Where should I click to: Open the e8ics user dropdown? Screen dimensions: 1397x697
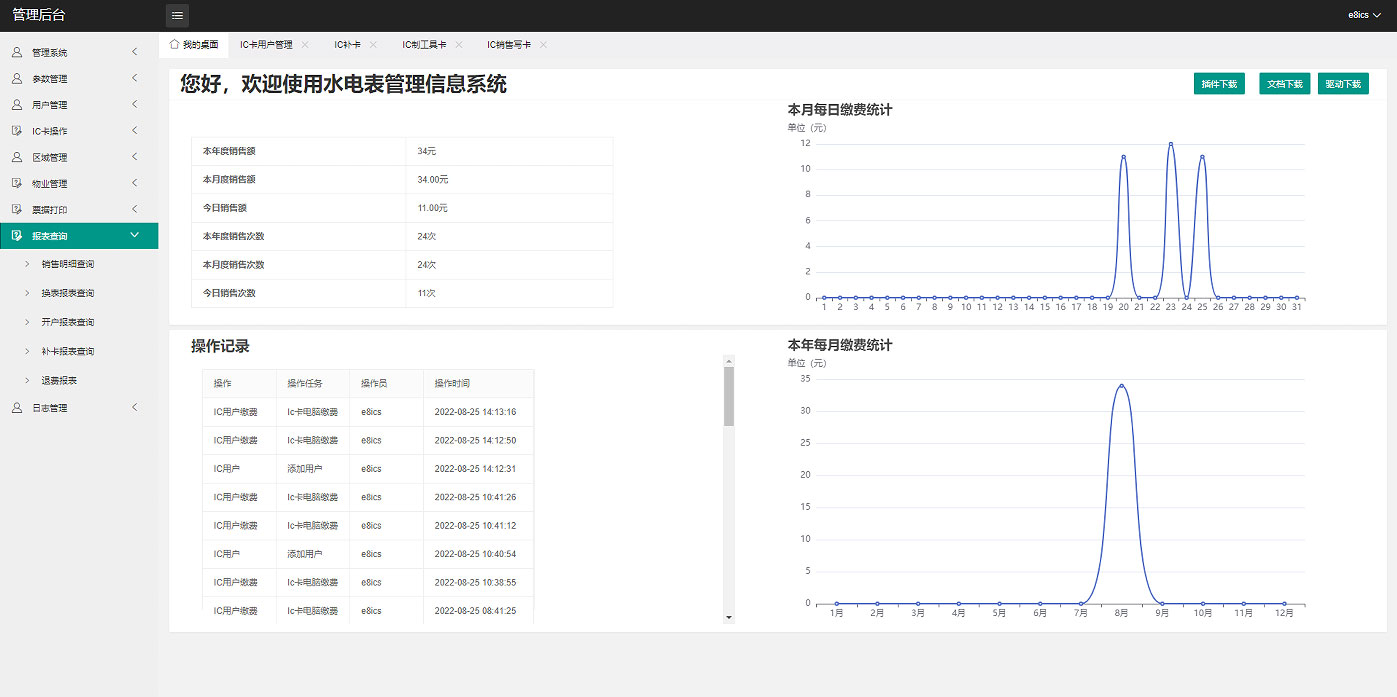(x=1364, y=15)
